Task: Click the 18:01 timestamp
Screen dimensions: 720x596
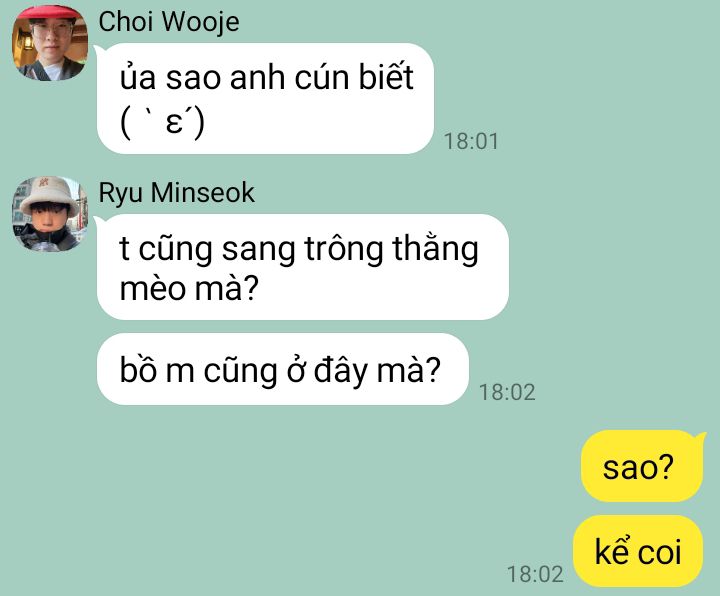Action: pyautogui.click(x=471, y=141)
